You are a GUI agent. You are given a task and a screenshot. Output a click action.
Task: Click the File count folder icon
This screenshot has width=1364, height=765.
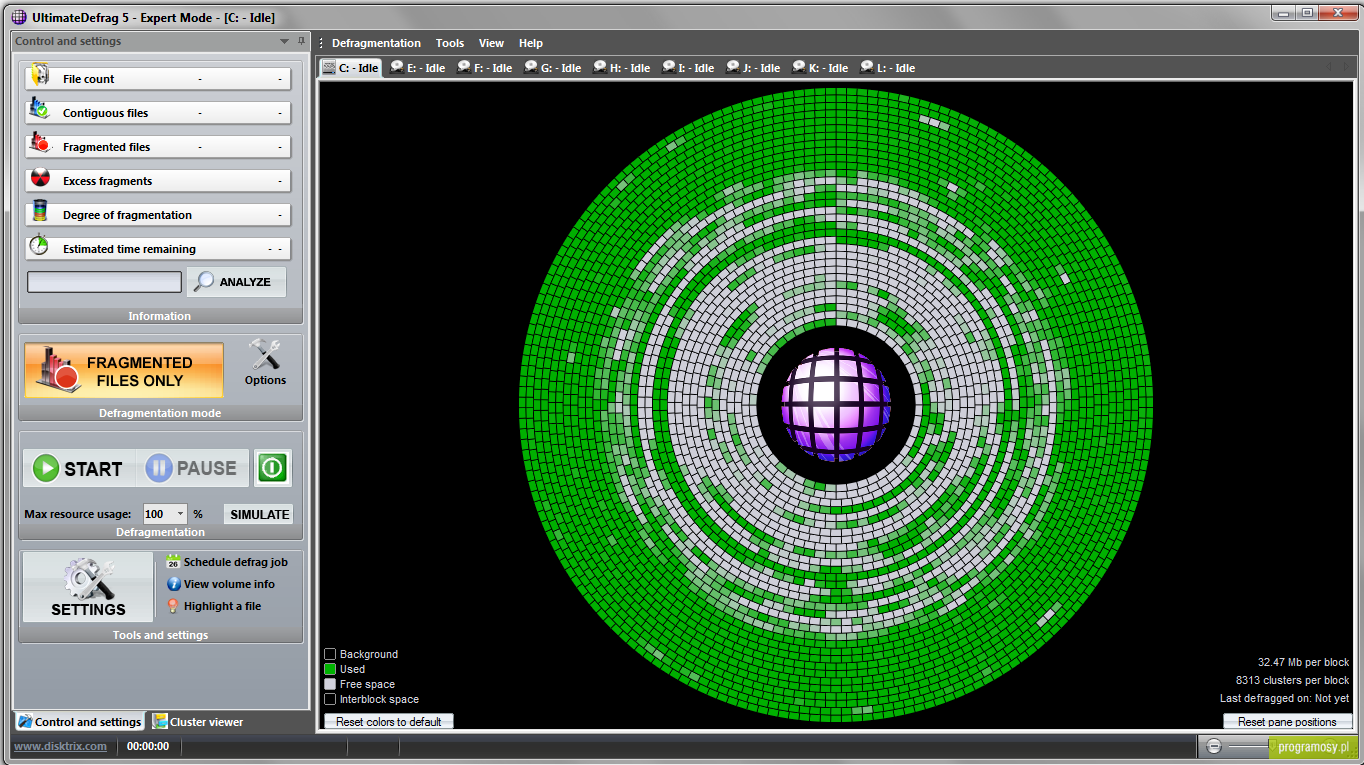40,76
